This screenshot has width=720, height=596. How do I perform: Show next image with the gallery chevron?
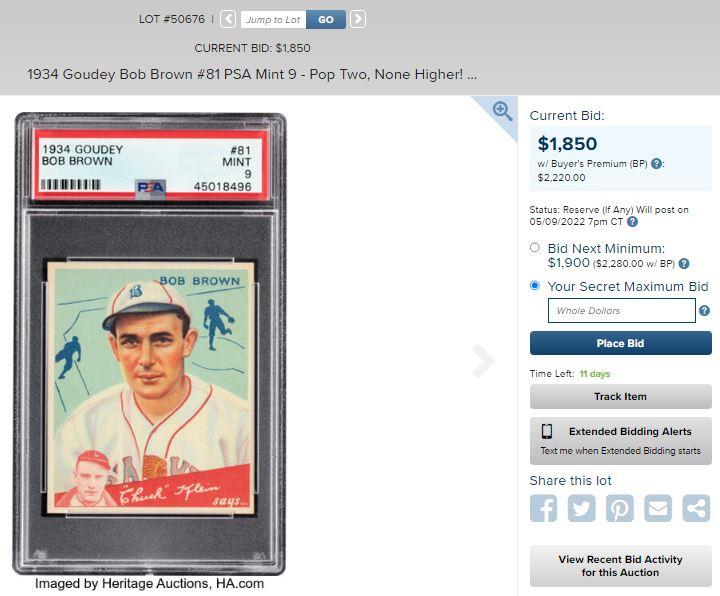[x=483, y=360]
